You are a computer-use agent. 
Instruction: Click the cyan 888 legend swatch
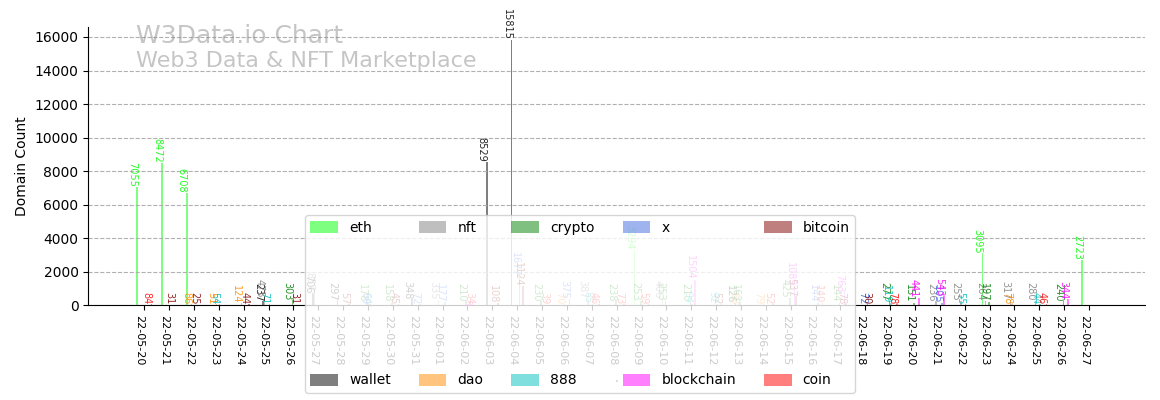click(525, 380)
